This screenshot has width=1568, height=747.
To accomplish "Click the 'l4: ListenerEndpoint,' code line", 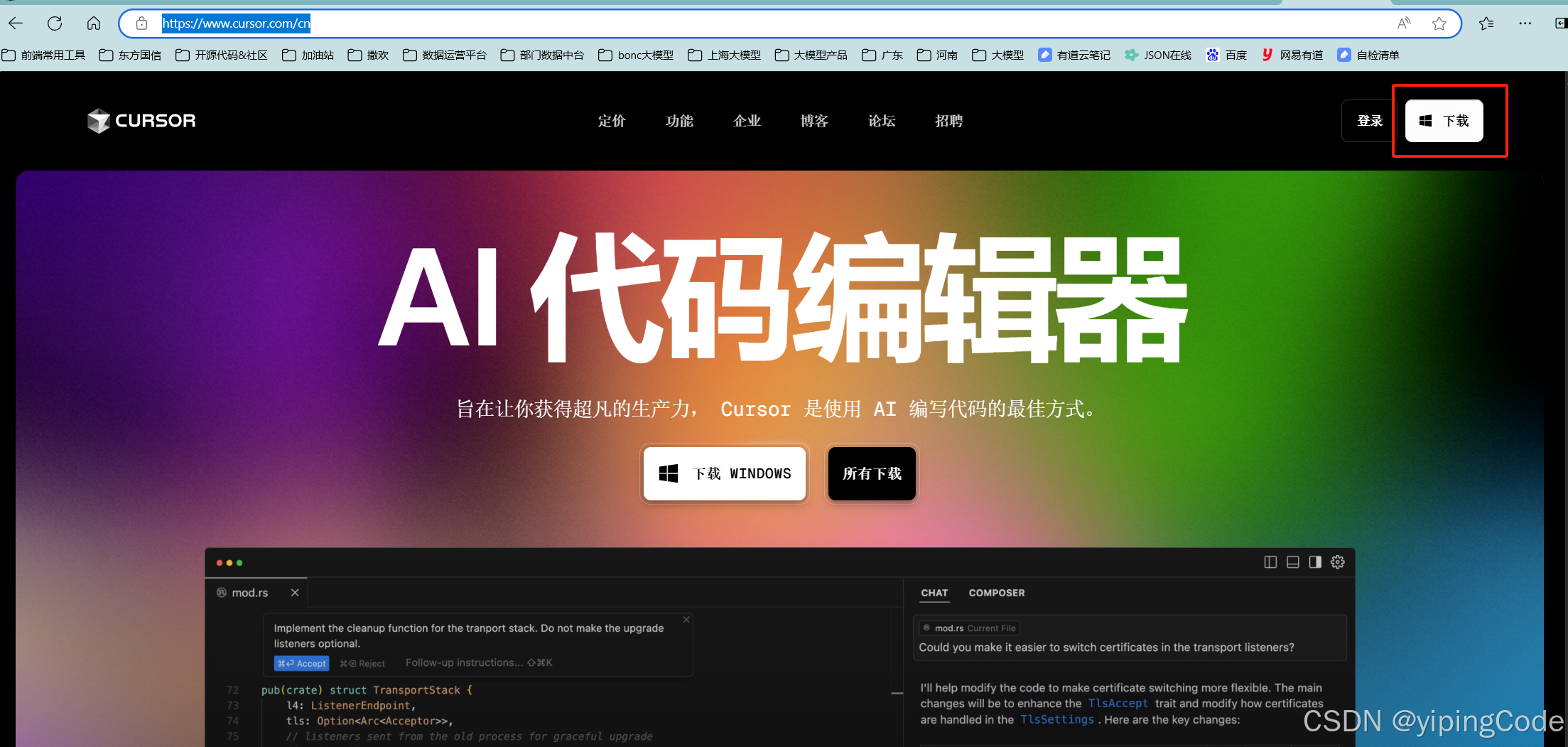I will click(351, 706).
